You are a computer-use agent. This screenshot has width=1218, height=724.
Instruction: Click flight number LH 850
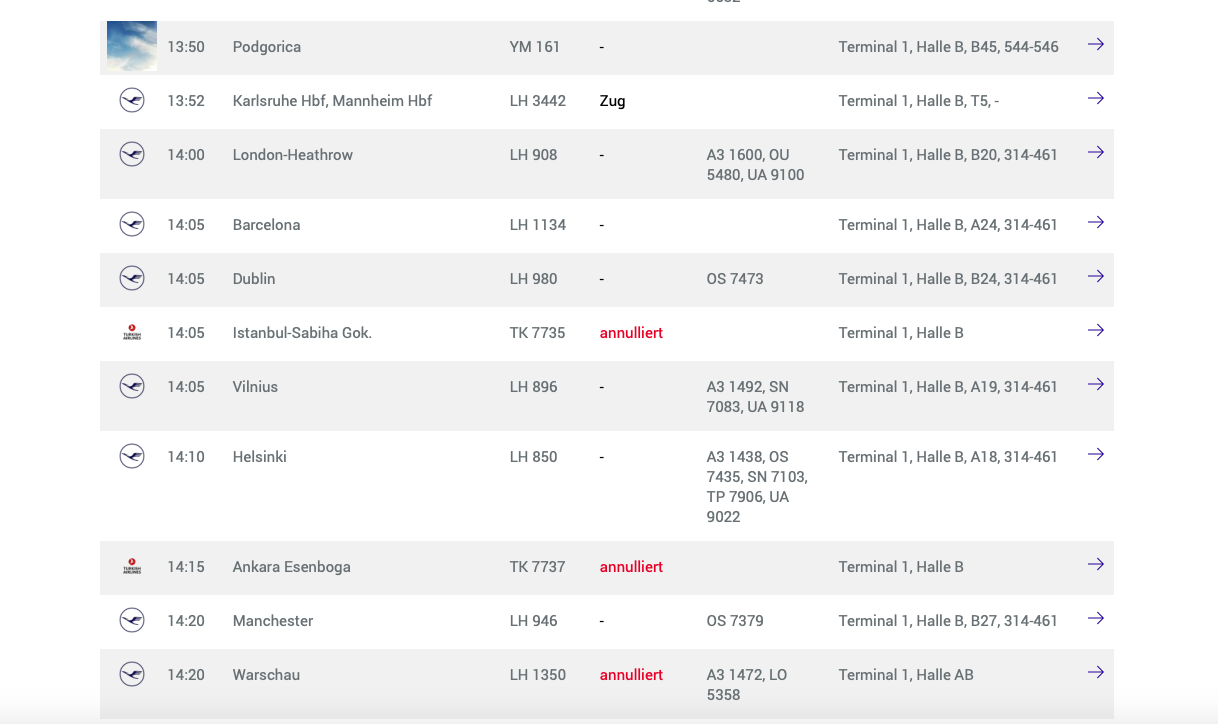[x=534, y=457]
